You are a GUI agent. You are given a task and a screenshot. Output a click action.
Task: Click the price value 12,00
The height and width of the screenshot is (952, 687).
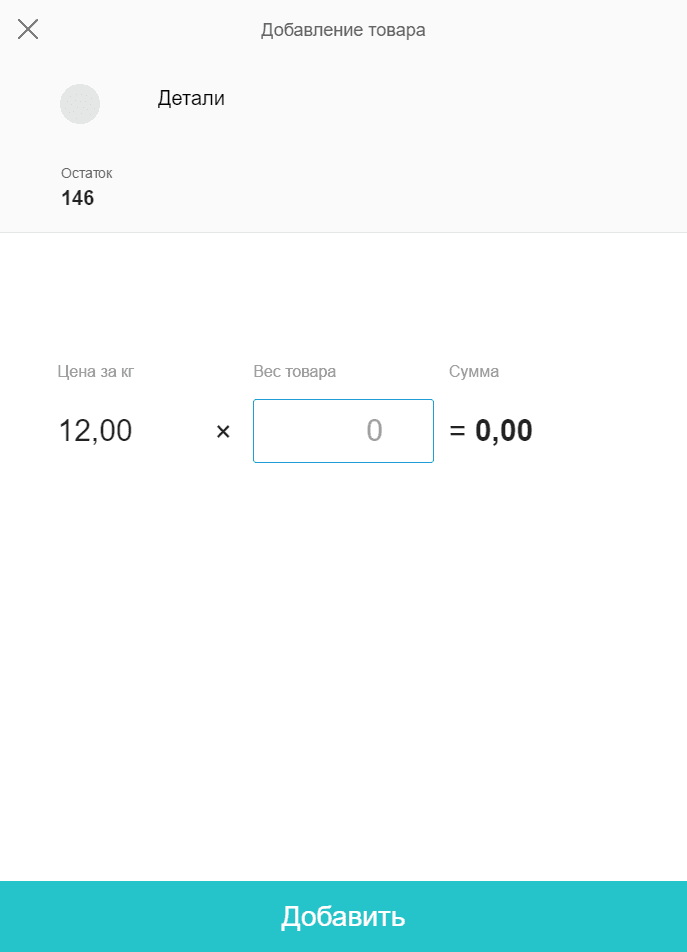click(x=96, y=431)
